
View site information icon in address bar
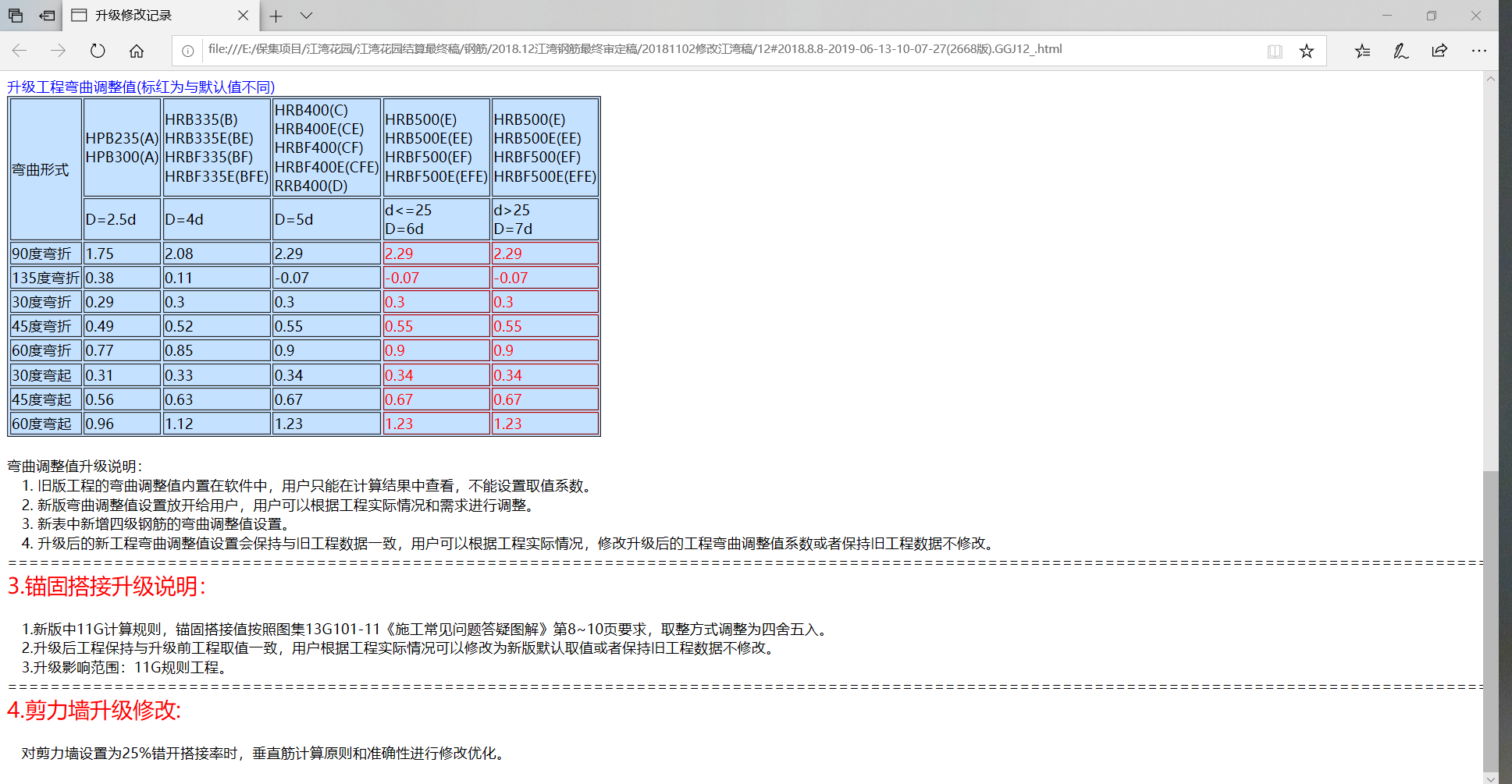click(187, 51)
